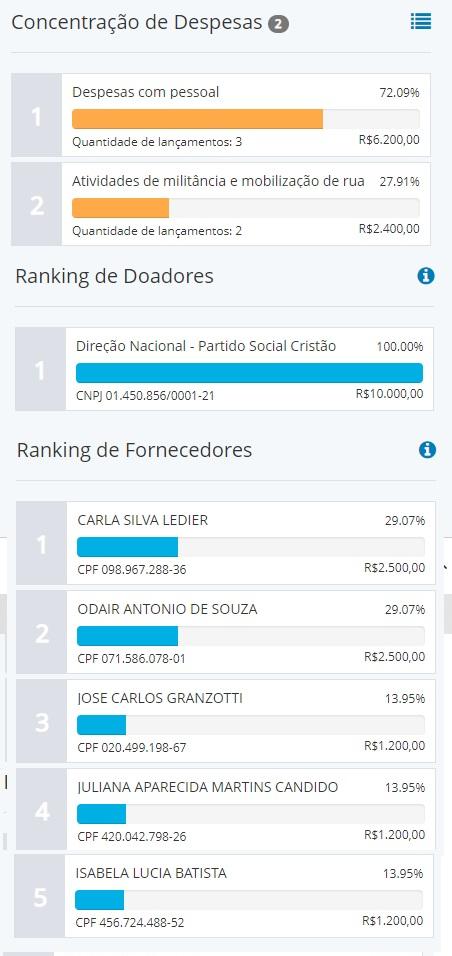The width and height of the screenshot is (452, 956).
Task: Click CNPJ 01.450.856/0001-21 text
Action: (145, 396)
